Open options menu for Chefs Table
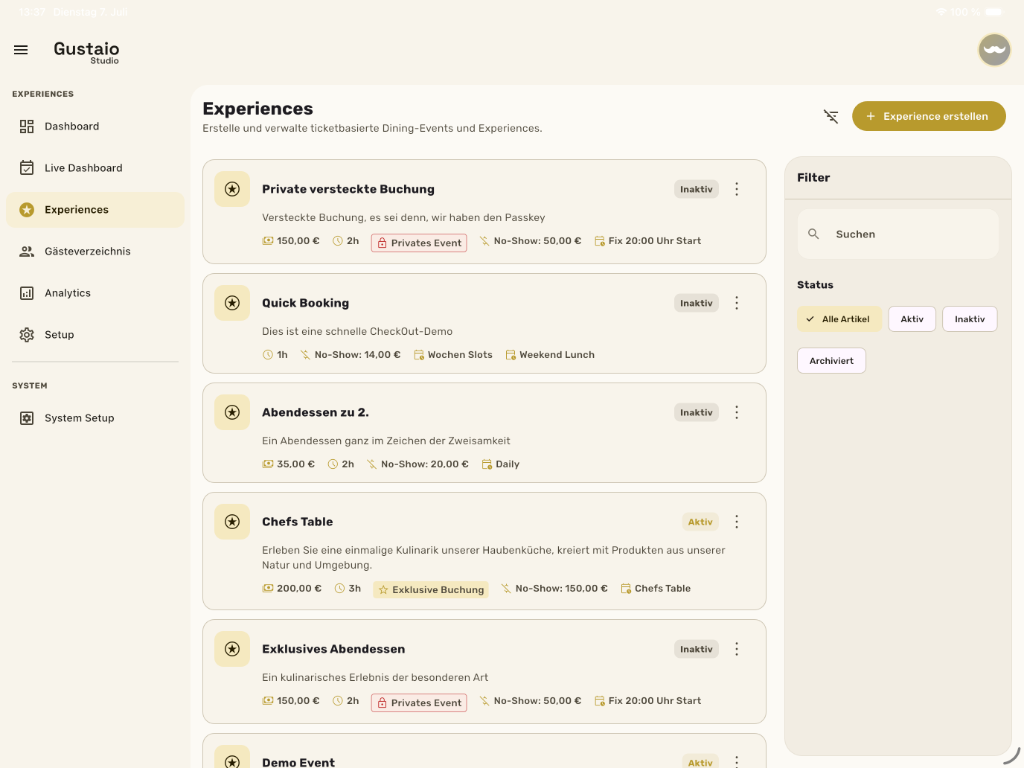Screen dimensions: 1024x768 [x=737, y=522]
